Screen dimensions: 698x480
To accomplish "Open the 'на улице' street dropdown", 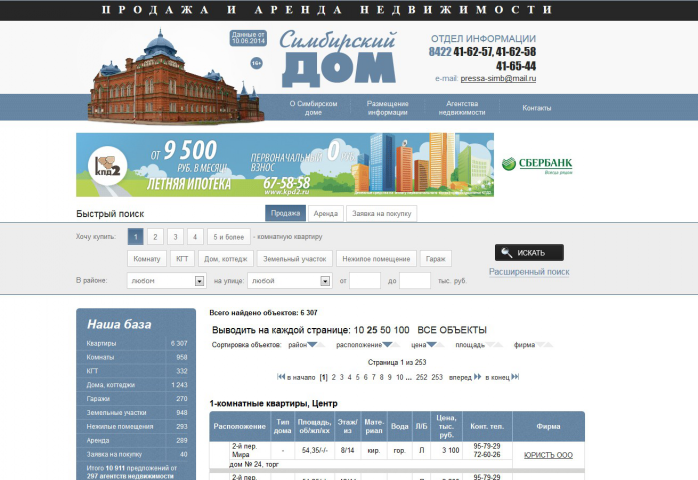I will [x=290, y=281].
